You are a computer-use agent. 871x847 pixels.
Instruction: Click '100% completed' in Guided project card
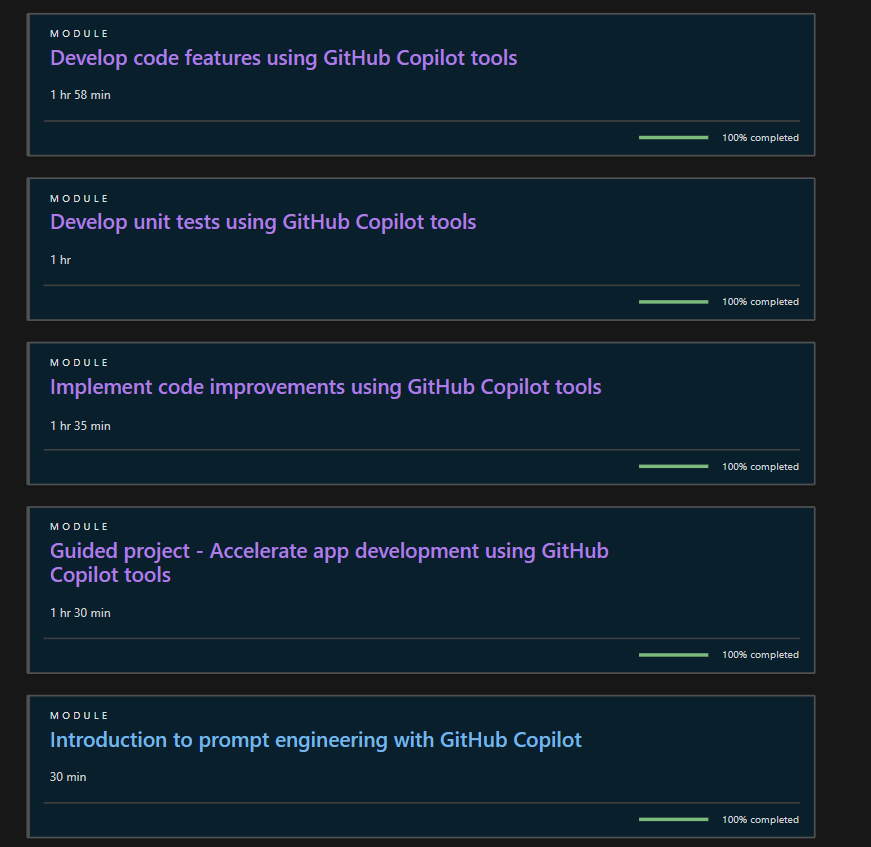click(x=760, y=655)
